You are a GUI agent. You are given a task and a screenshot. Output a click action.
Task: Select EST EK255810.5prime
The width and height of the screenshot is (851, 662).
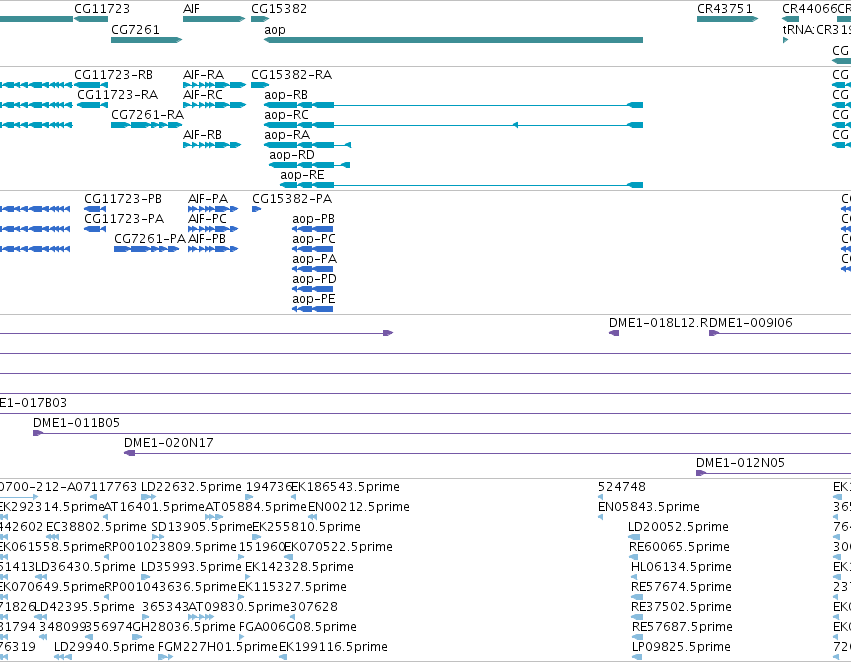[x=256, y=537]
